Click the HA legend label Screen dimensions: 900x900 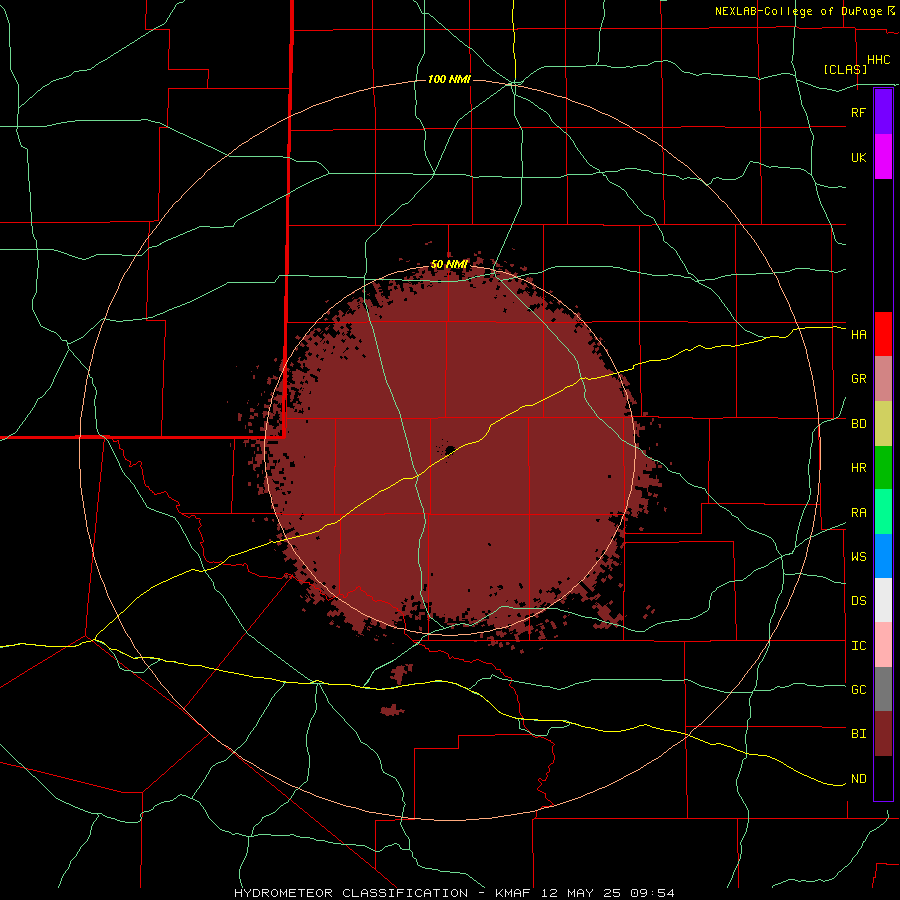858,335
